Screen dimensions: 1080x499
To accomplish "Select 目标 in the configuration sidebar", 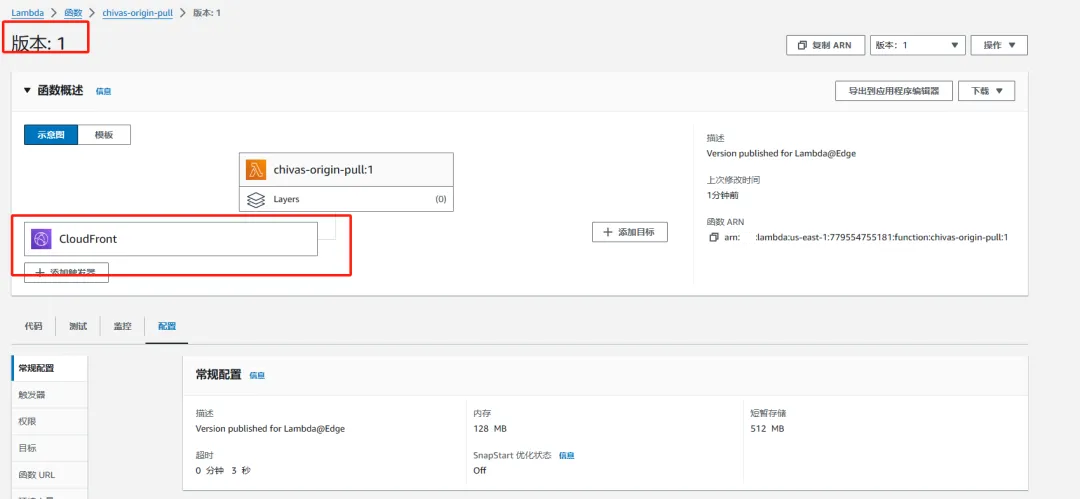I will [50, 448].
